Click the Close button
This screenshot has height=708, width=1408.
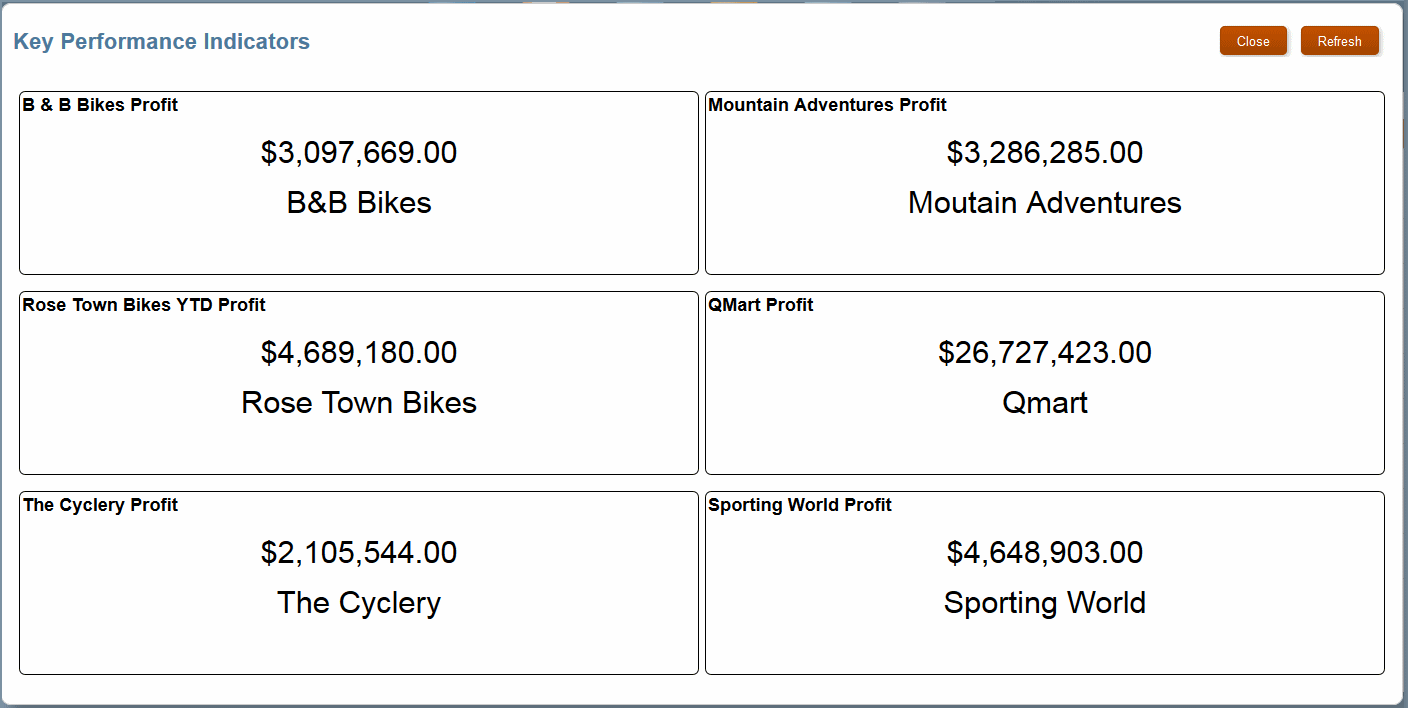click(x=1253, y=41)
